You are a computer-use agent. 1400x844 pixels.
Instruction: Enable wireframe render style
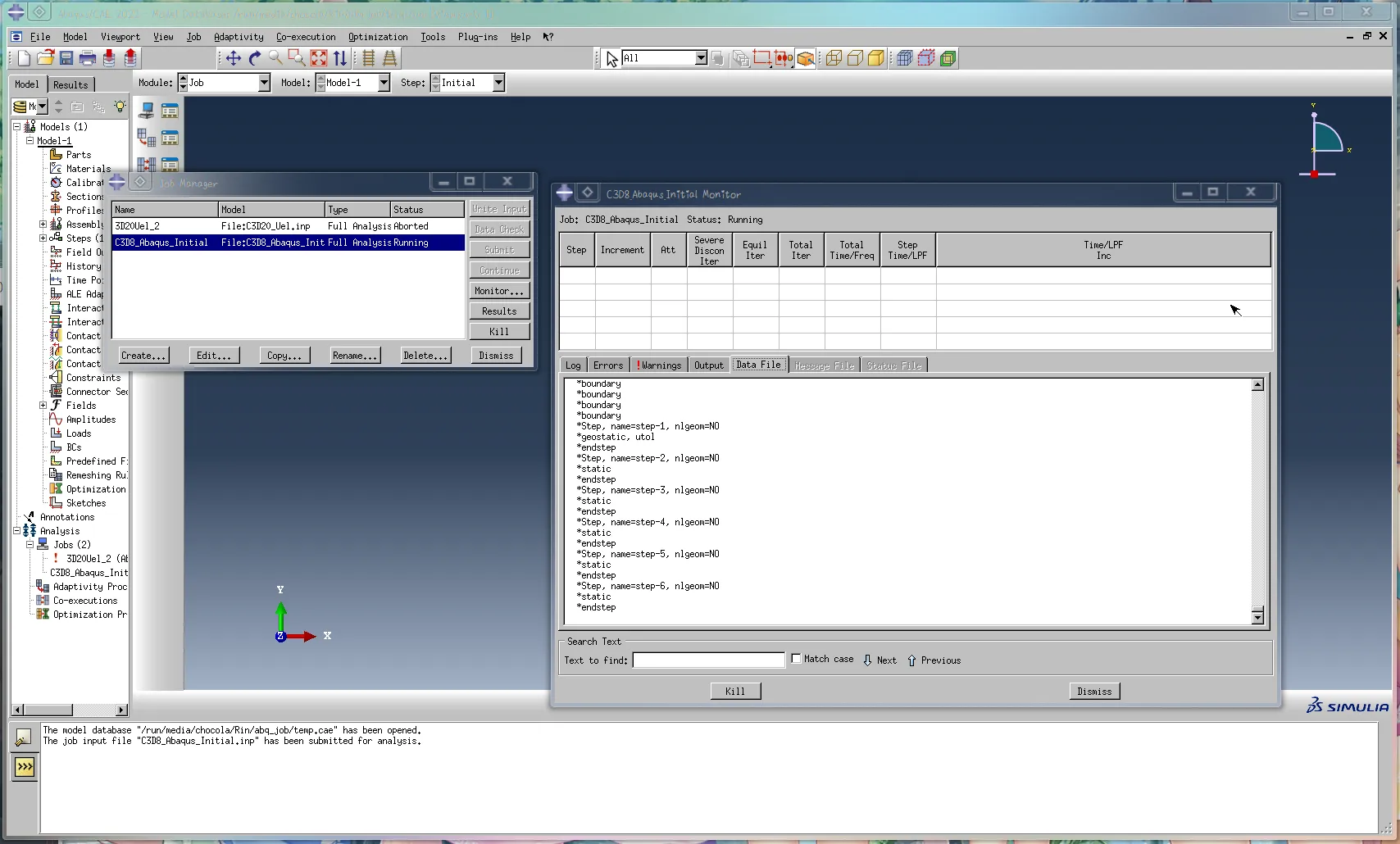(834, 58)
